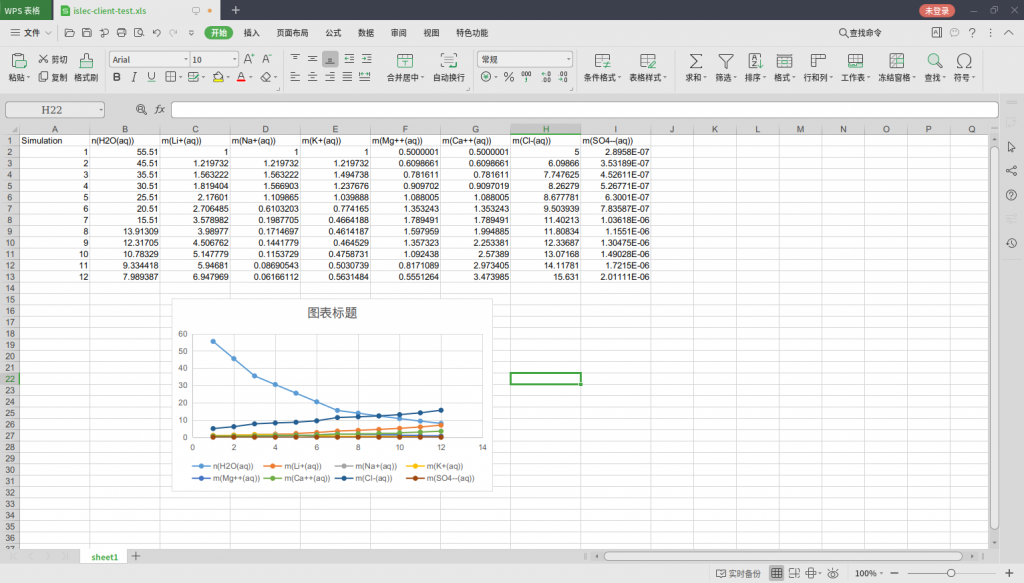The height and width of the screenshot is (583, 1024).
Task: Open the 工作表 worksheet tool
Action: click(855, 68)
